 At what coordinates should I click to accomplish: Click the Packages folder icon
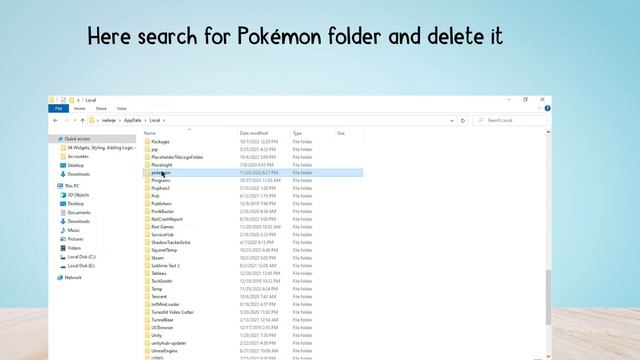click(x=147, y=142)
